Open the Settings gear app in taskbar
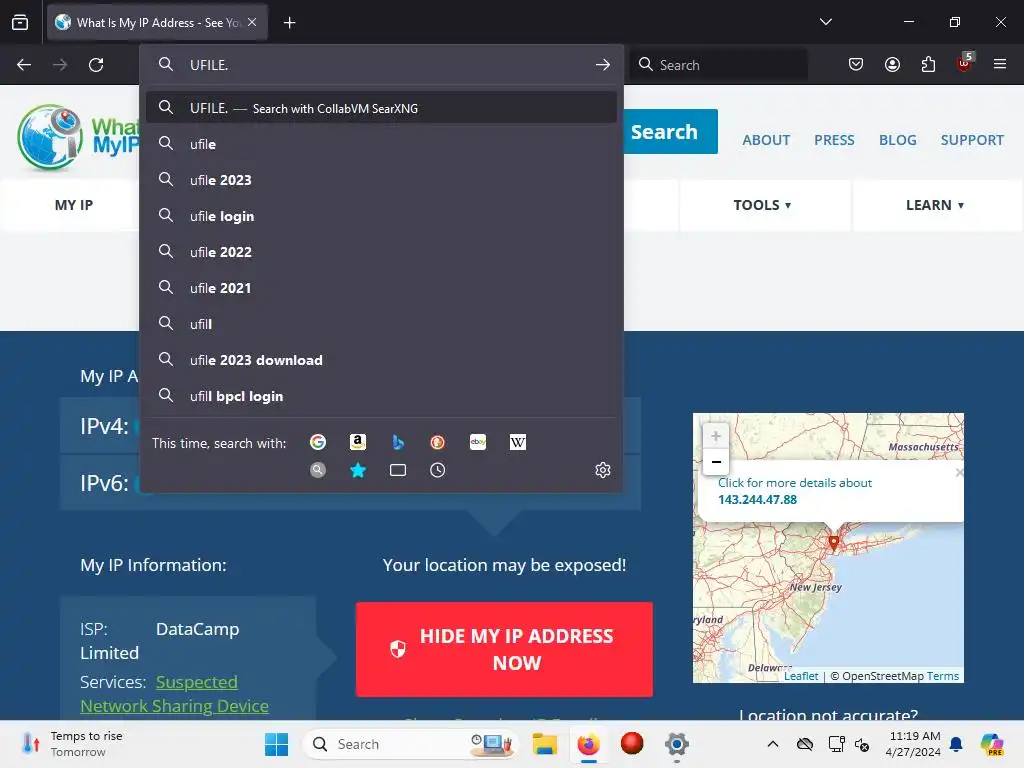Viewport: 1024px width, 768px height. pyautogui.click(x=677, y=744)
